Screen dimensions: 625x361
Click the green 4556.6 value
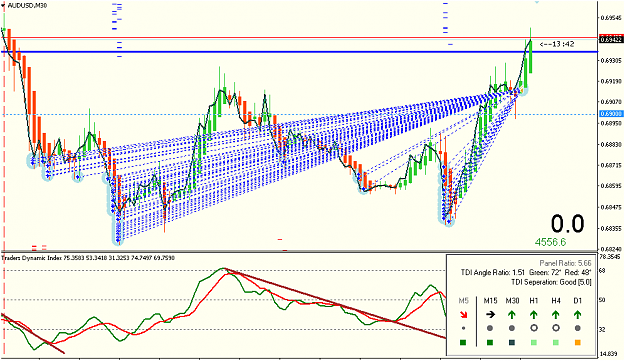pos(550,242)
